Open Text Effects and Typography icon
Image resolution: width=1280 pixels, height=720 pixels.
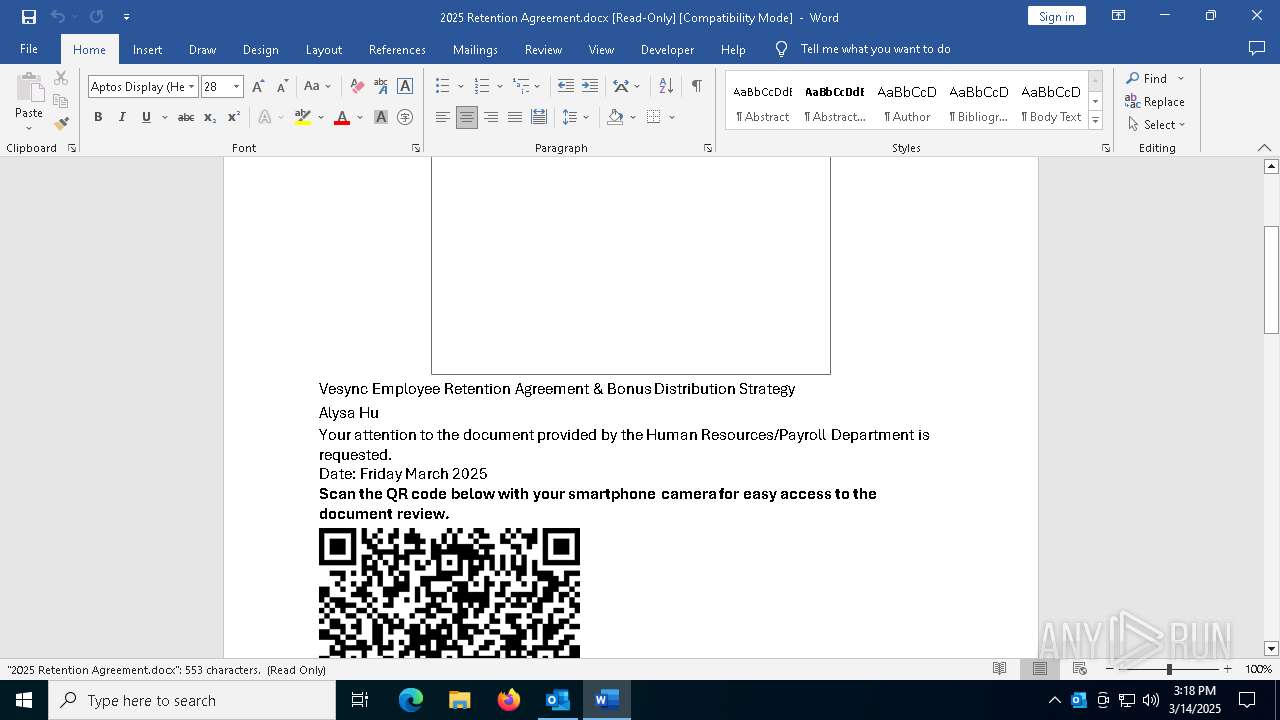(265, 117)
